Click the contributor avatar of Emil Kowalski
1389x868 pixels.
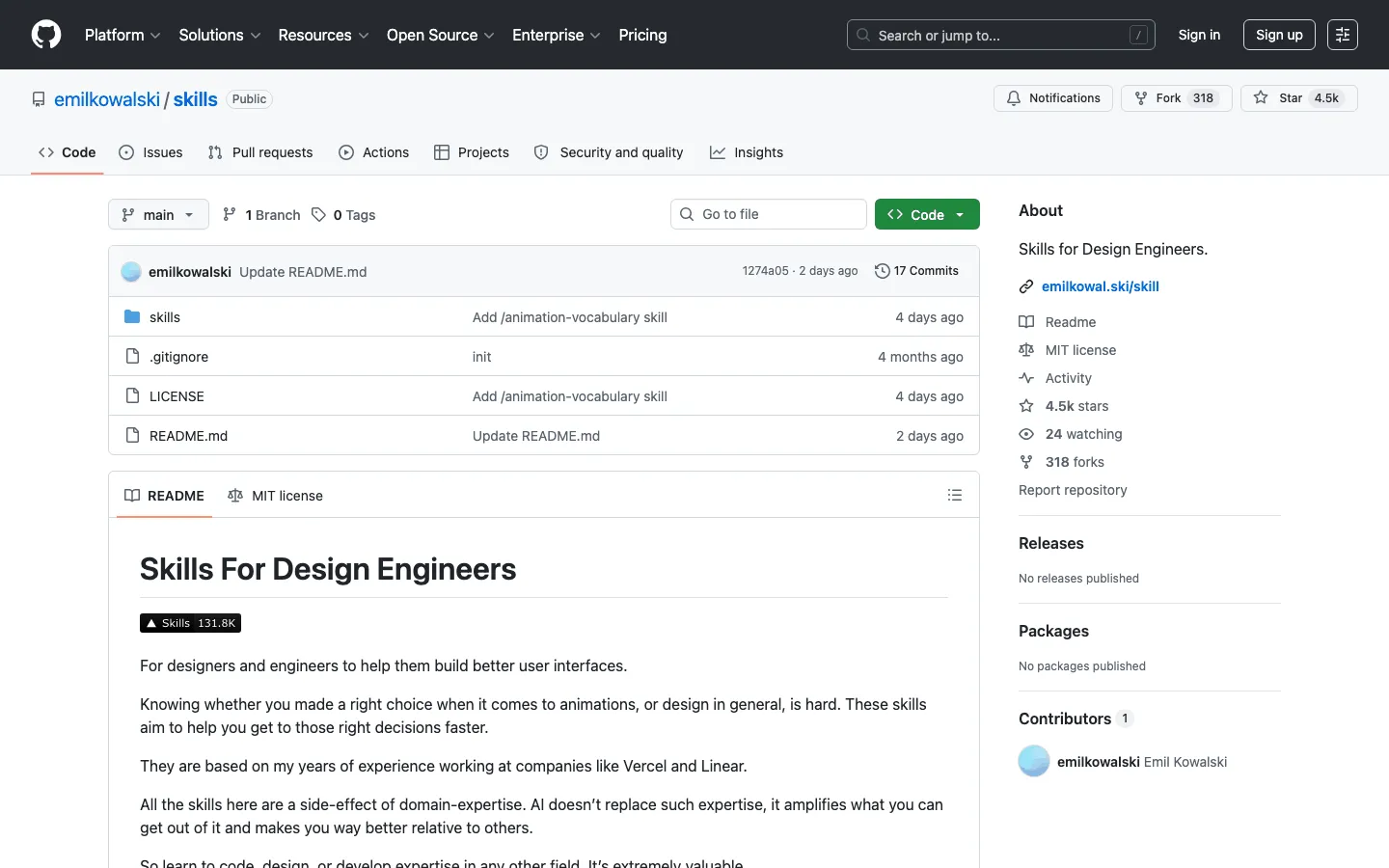(1034, 761)
